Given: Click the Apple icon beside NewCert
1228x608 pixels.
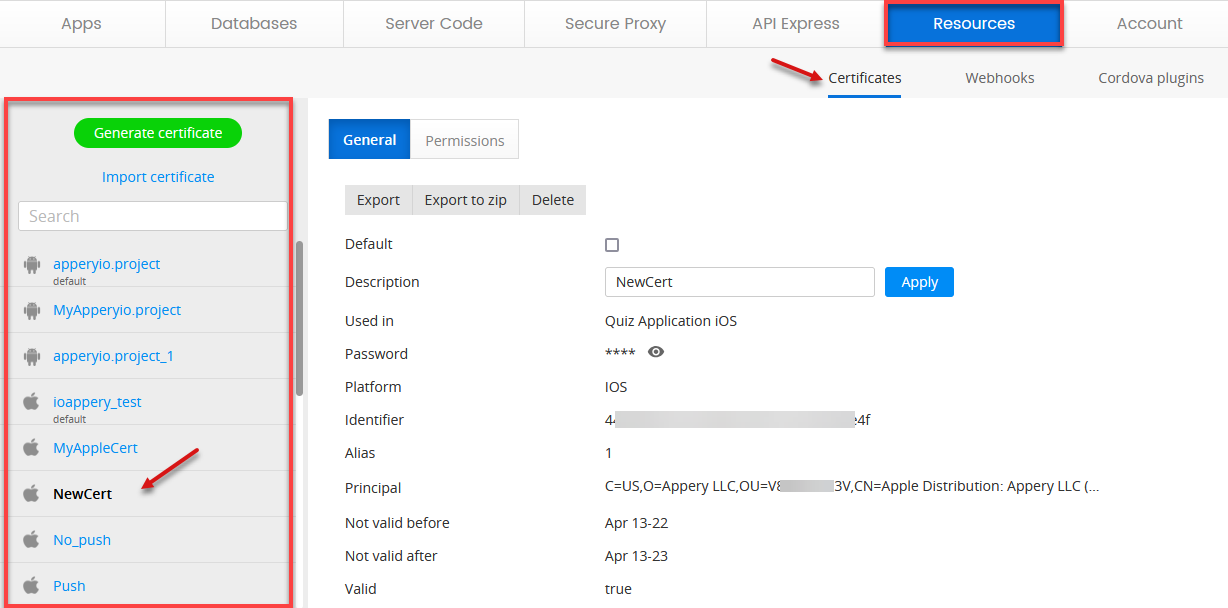Looking at the screenshot, I should [x=32, y=494].
